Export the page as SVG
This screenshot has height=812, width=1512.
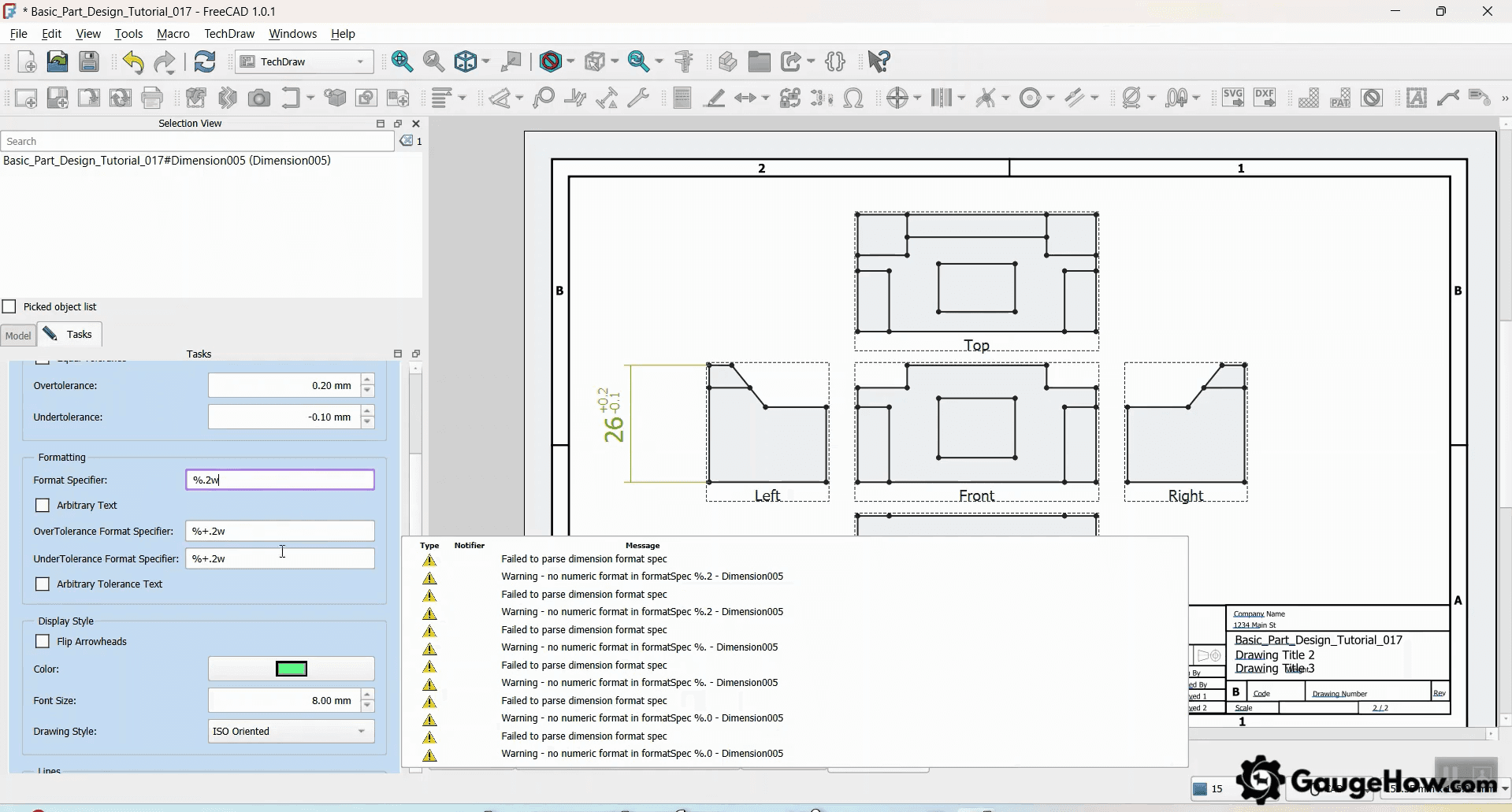click(1233, 98)
